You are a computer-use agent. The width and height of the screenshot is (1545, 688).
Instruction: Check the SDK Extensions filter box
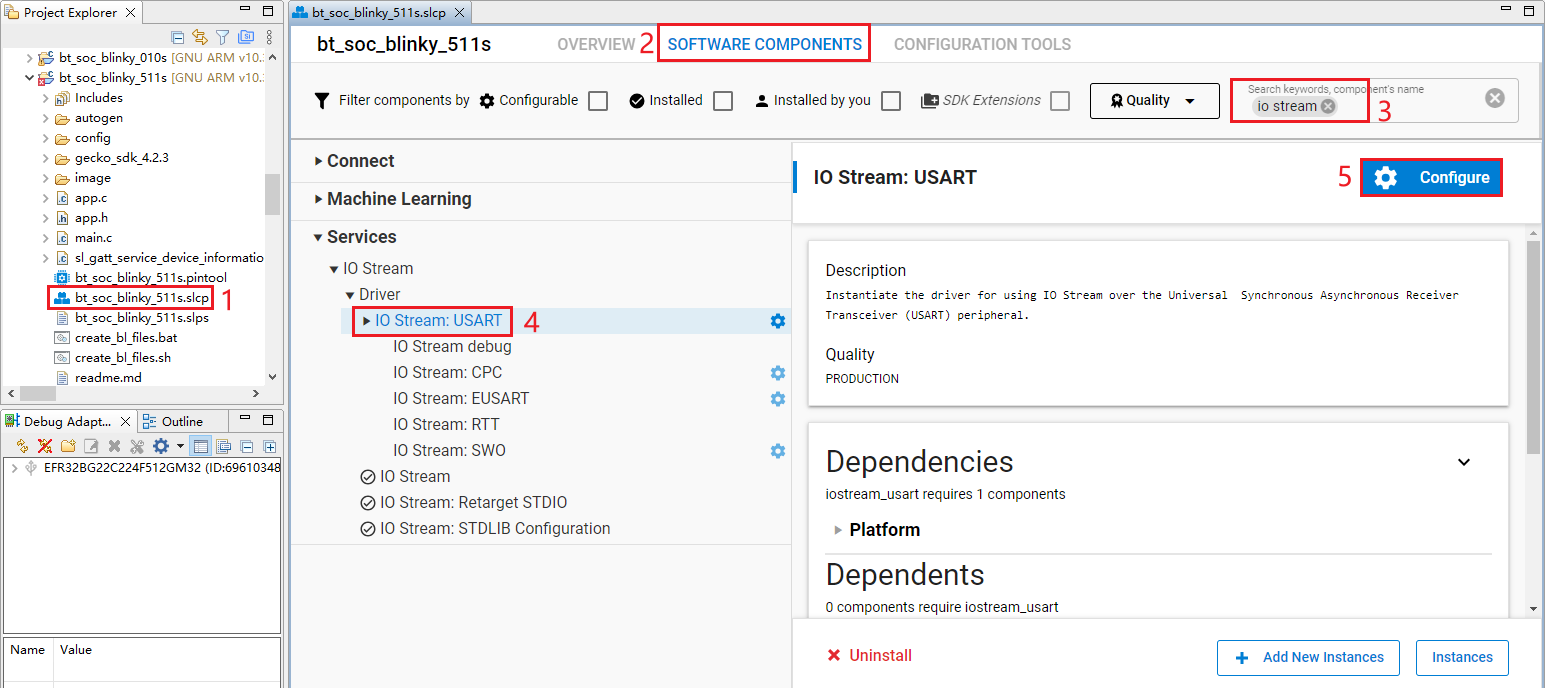(1059, 100)
